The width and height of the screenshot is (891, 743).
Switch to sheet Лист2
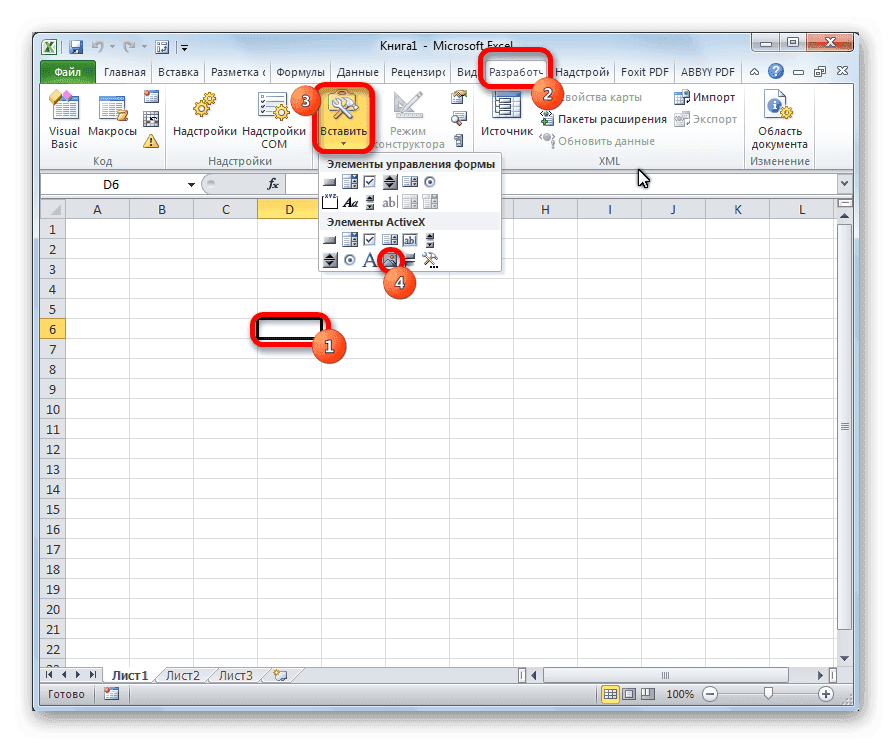coord(181,675)
